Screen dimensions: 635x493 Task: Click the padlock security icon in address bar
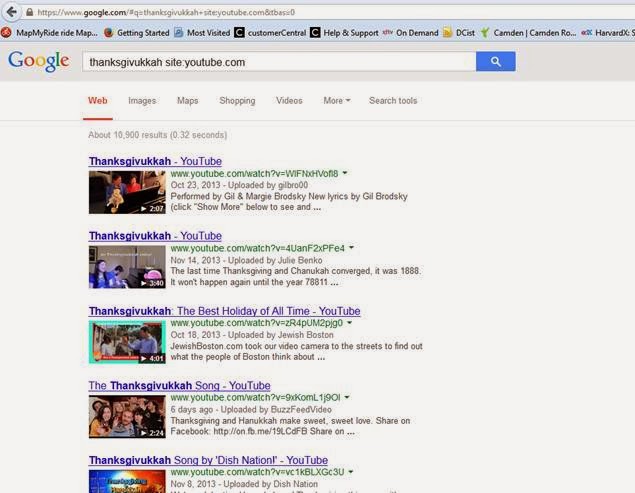(x=29, y=12)
